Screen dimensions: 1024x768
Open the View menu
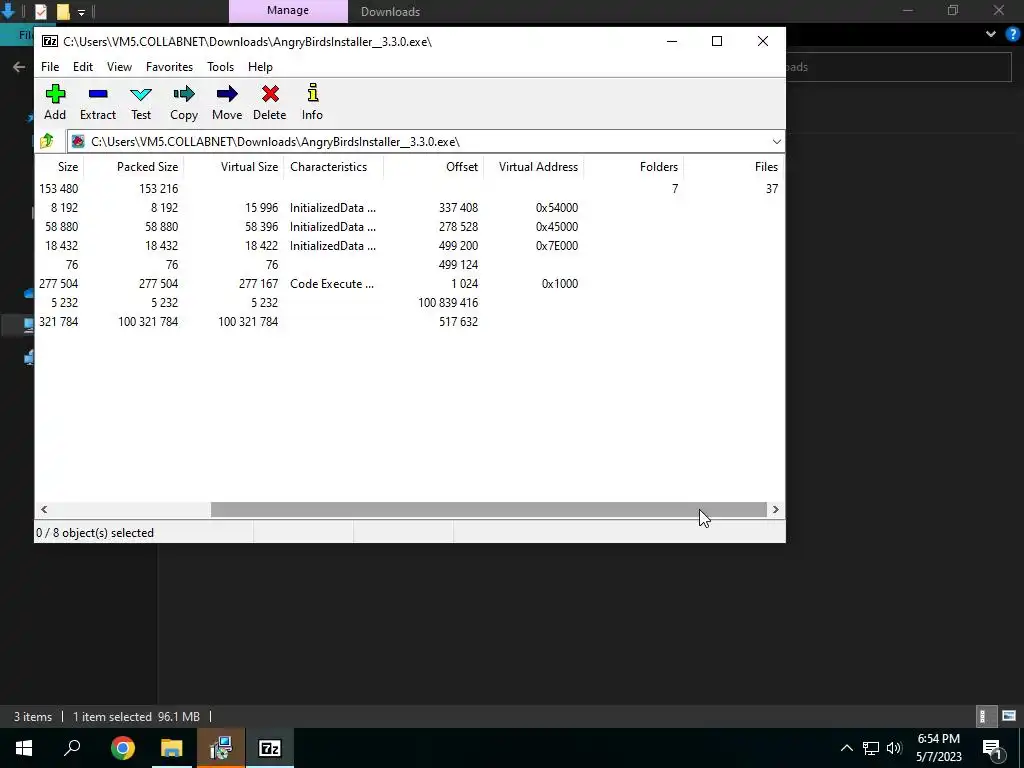[120, 67]
